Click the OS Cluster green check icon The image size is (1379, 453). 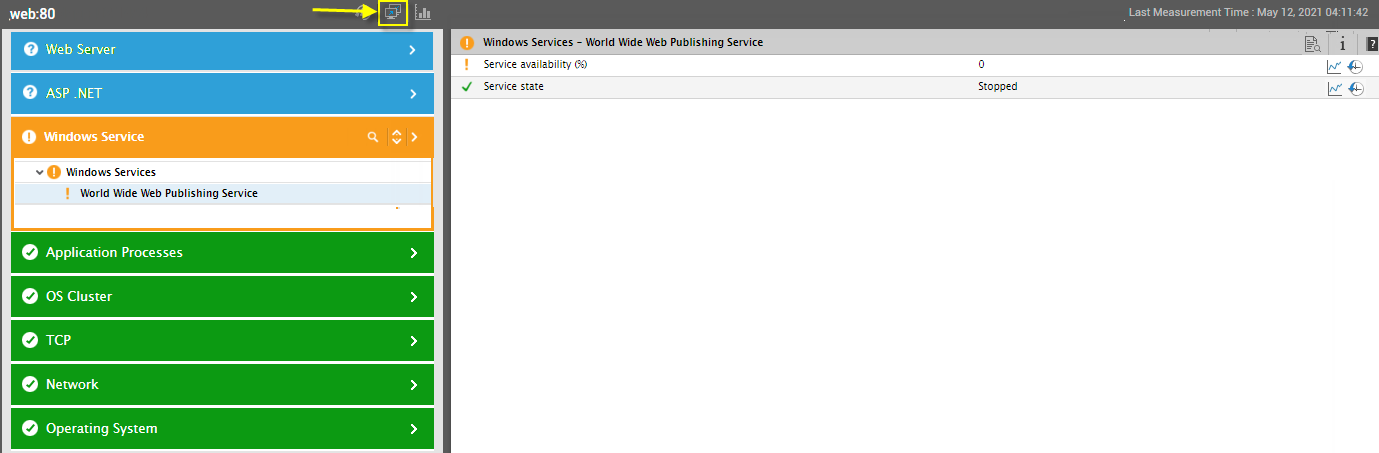30,297
